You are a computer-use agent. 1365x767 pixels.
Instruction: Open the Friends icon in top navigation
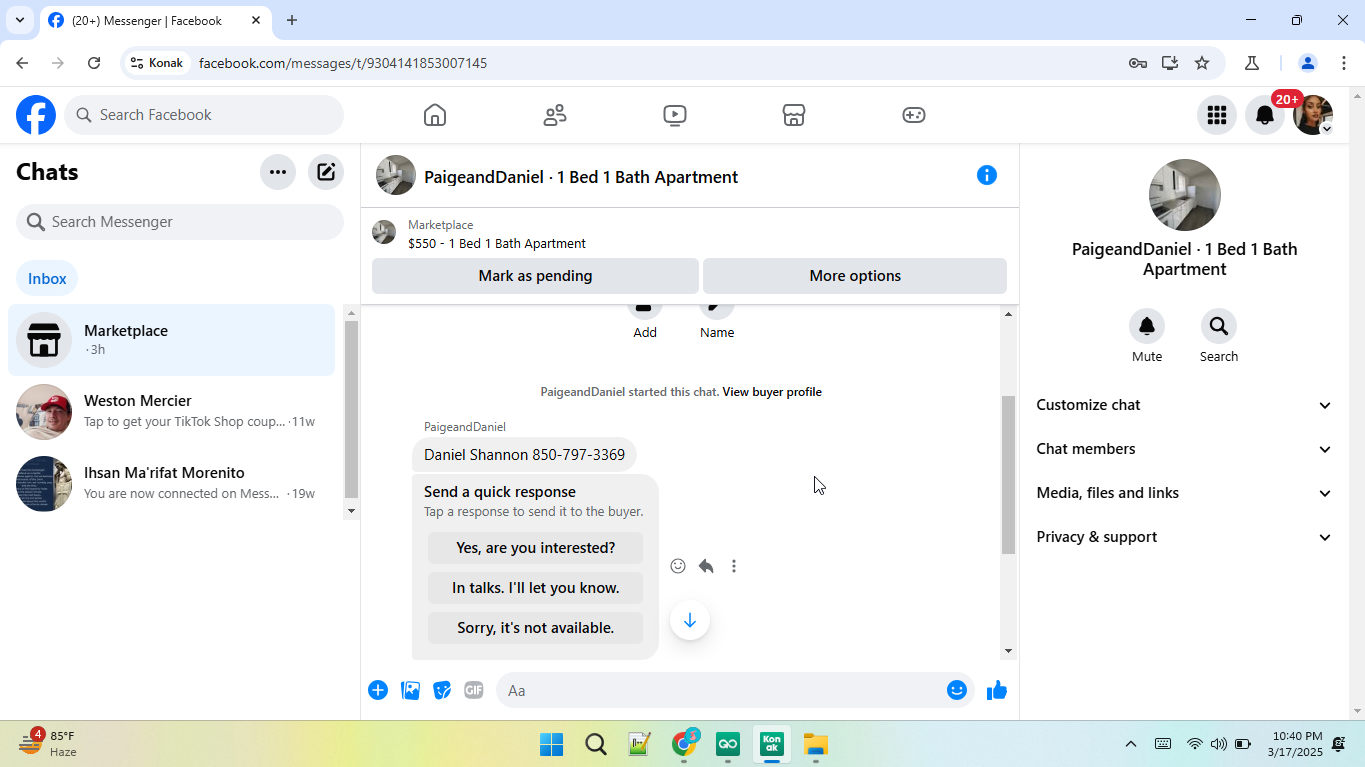click(x=555, y=115)
